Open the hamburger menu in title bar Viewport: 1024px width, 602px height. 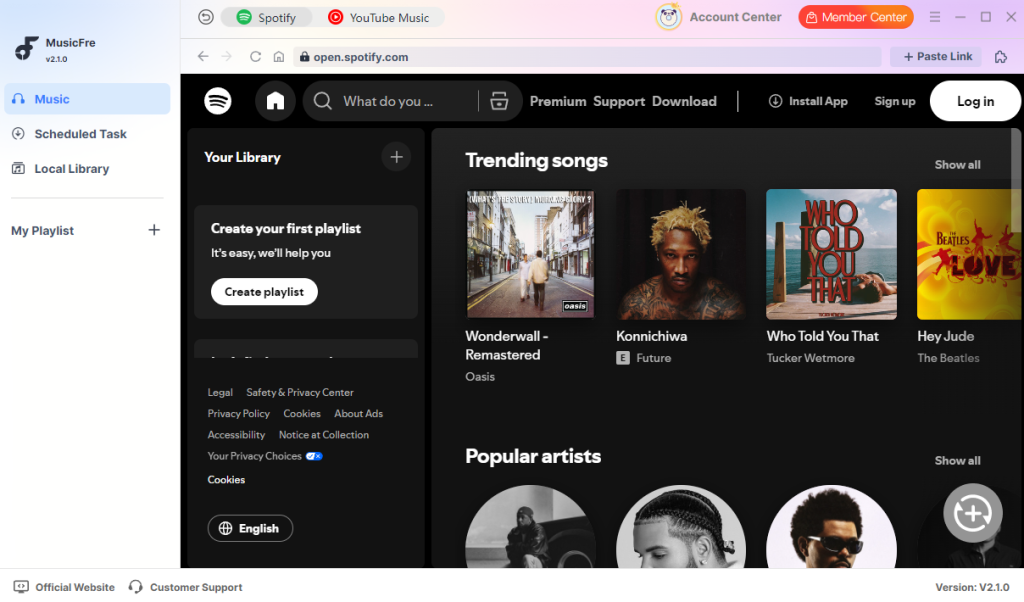click(x=935, y=17)
